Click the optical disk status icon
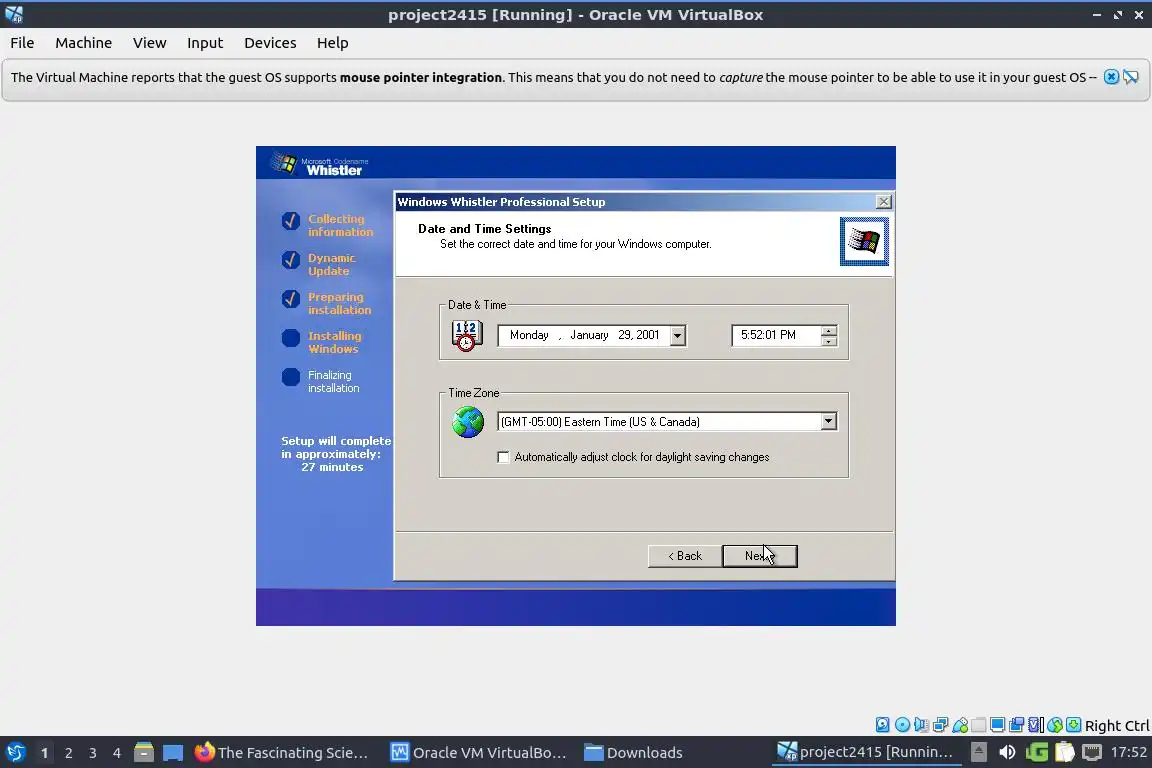The image size is (1152, 768). coord(902,725)
